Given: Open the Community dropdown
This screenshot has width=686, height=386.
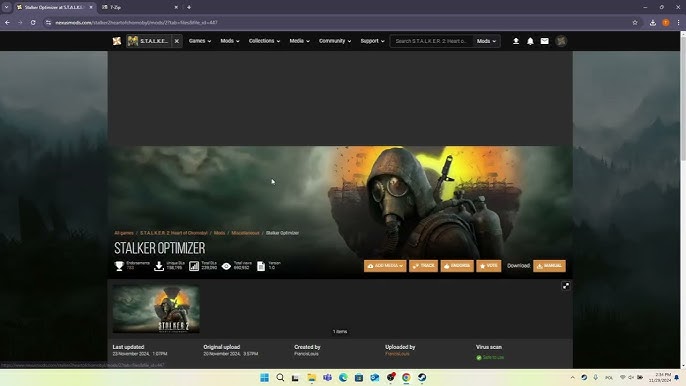Looking at the screenshot, I should pos(335,41).
